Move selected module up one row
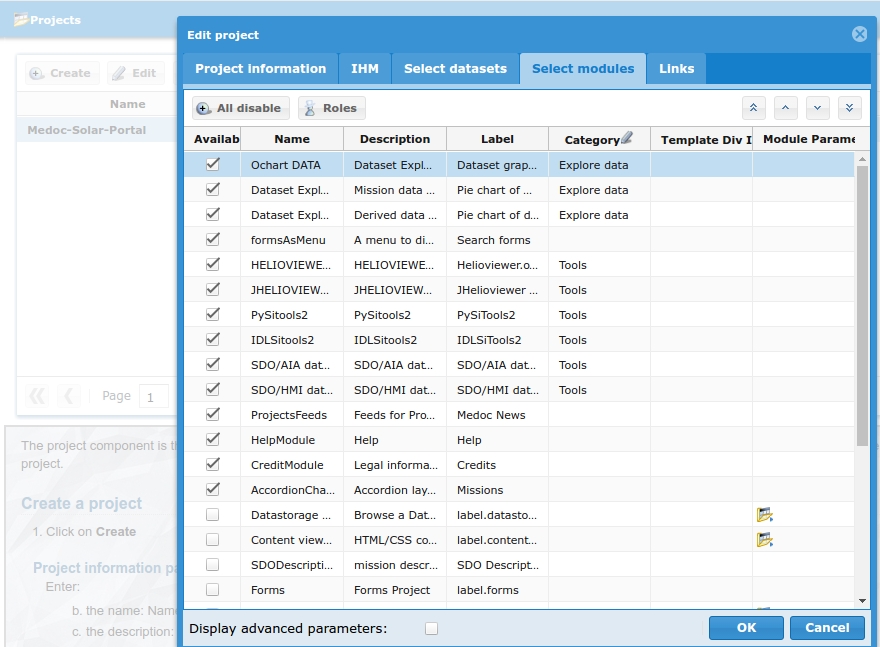The width and height of the screenshot is (880, 647). click(x=786, y=108)
